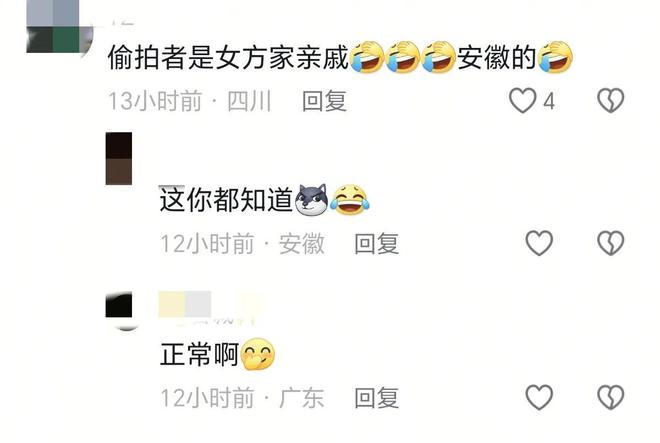Dislike the 这你都知道 reply
Image resolution: width=660 pixels, height=443 pixels.
pos(610,243)
